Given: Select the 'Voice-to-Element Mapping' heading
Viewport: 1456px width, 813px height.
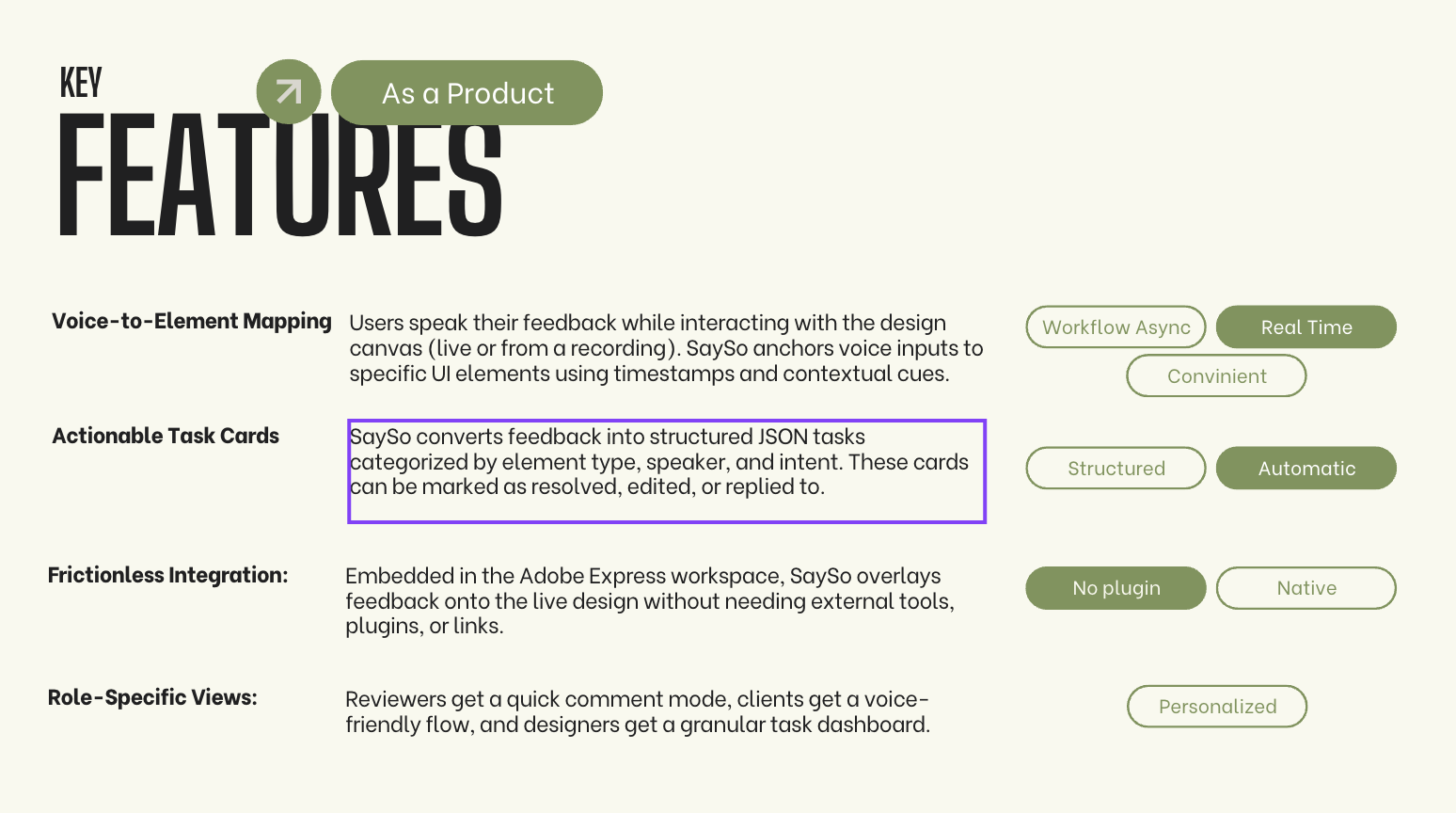Looking at the screenshot, I should tap(192, 322).
